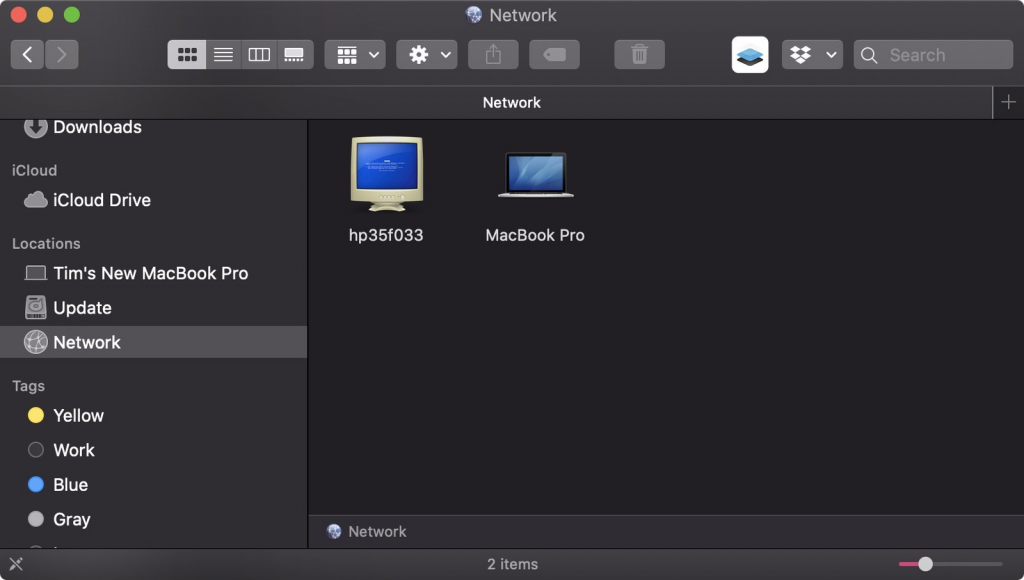Minimize the window with yellow button
The width and height of the screenshot is (1024, 580).
(x=45, y=15)
